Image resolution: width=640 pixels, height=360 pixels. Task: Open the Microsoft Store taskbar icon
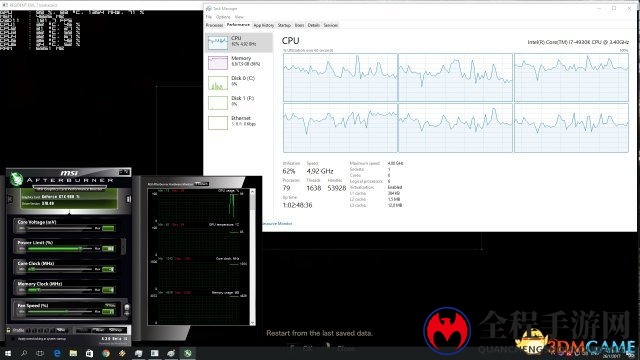click(x=89, y=353)
